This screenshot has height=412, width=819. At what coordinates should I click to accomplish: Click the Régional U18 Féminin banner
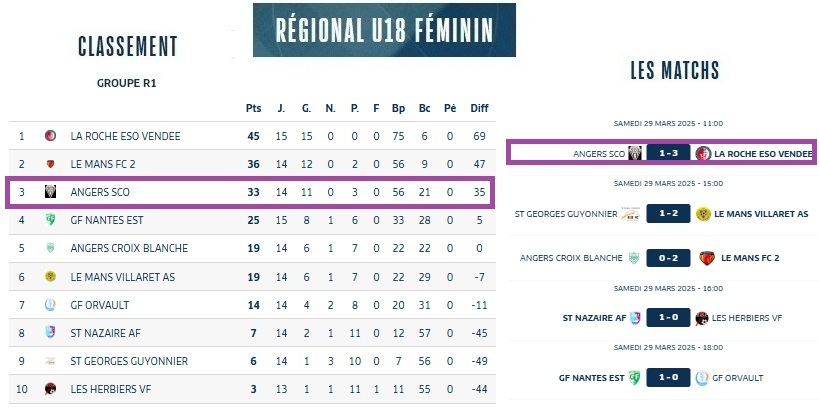coord(384,30)
